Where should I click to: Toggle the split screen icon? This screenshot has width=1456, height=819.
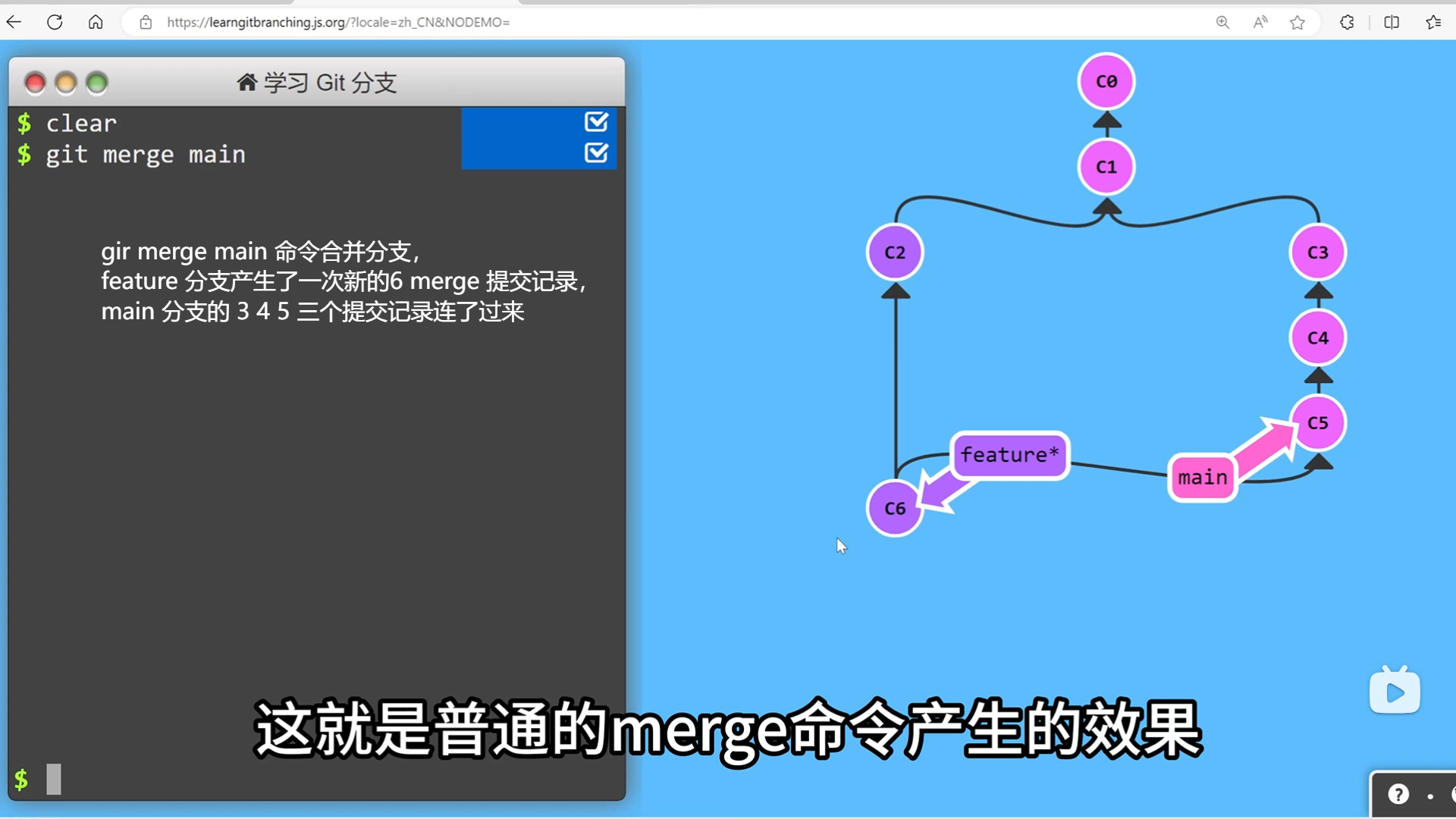point(1392,22)
